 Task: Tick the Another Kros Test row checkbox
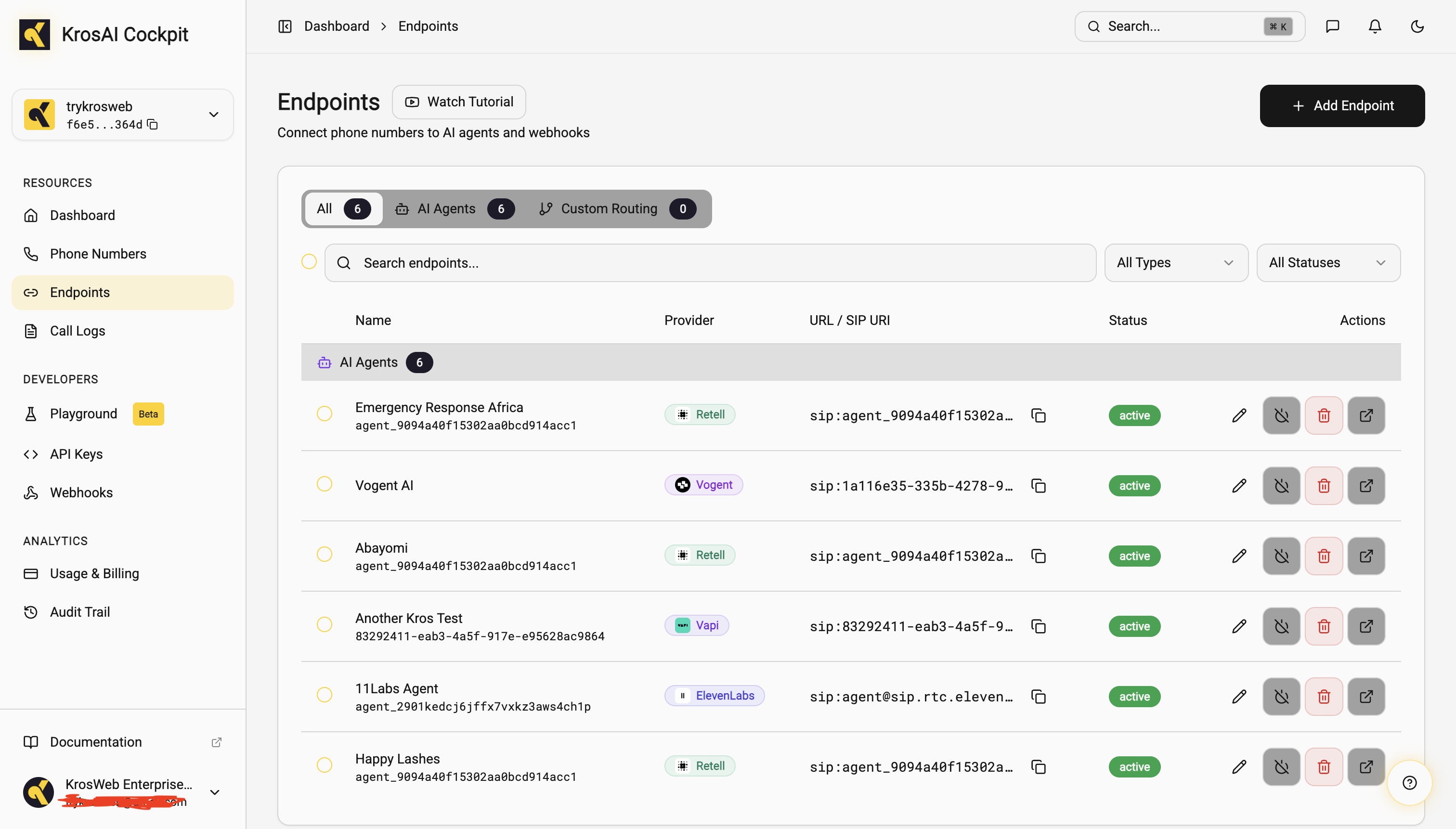(x=324, y=624)
